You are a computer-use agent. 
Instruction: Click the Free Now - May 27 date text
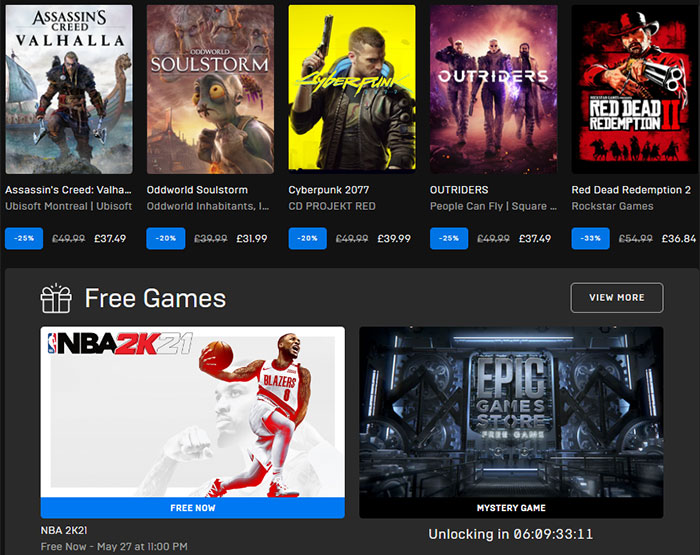click(x=114, y=547)
